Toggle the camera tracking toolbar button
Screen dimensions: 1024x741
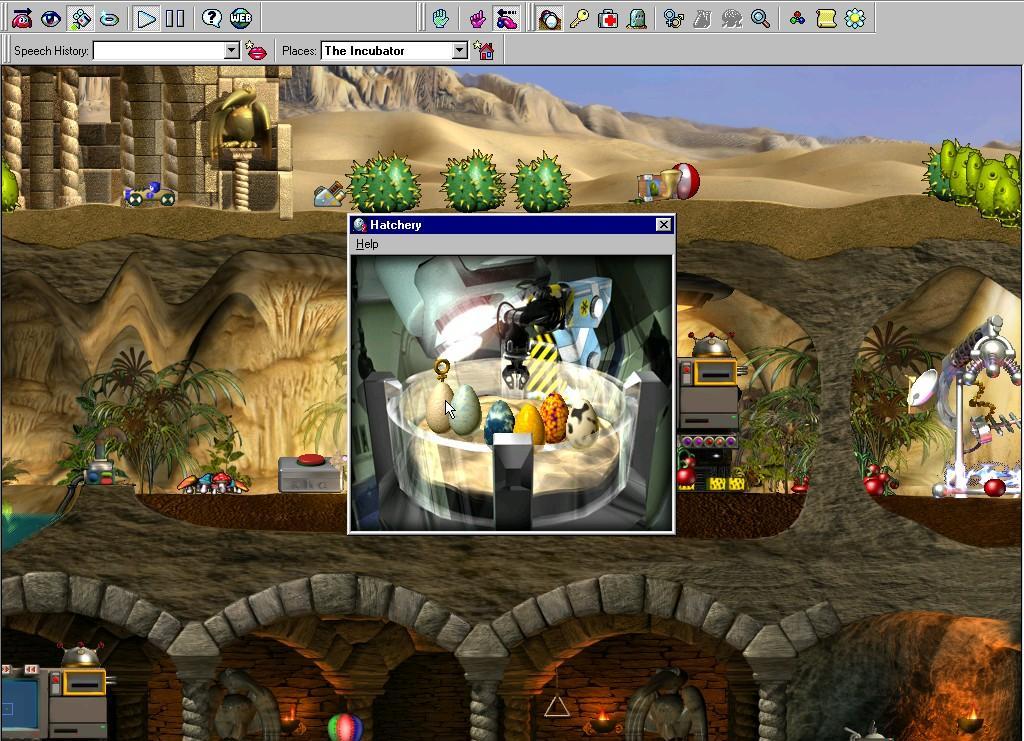(80, 18)
